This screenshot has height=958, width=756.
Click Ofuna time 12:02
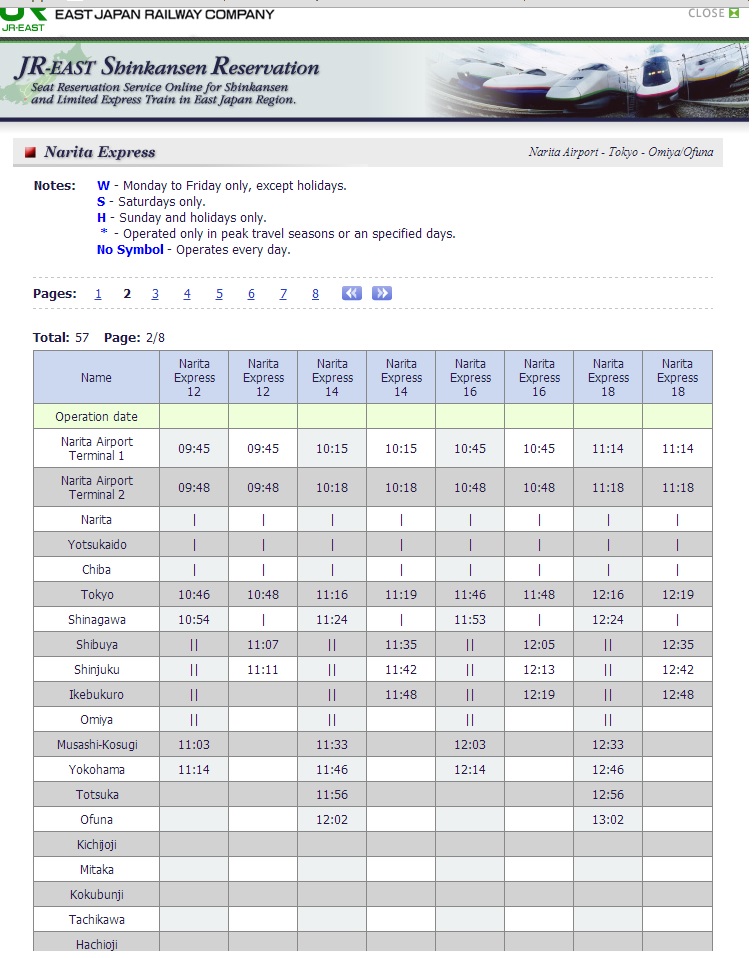pyautogui.click(x=332, y=820)
